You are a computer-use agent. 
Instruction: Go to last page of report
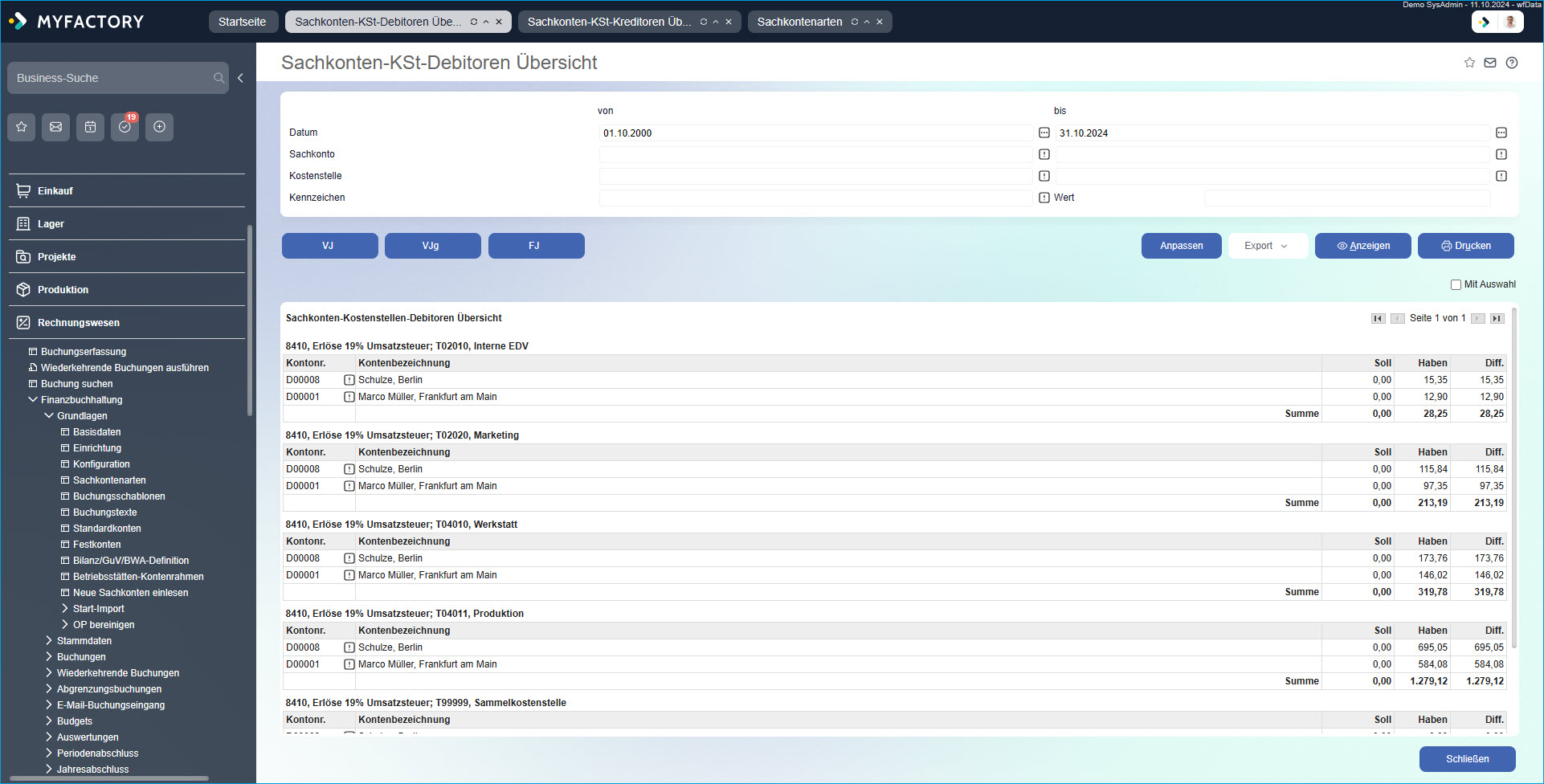point(1497,318)
